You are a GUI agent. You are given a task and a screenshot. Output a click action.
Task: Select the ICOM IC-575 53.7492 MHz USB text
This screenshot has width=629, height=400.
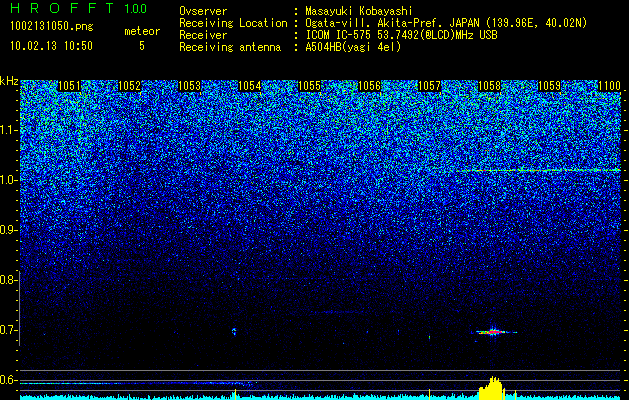pos(401,35)
